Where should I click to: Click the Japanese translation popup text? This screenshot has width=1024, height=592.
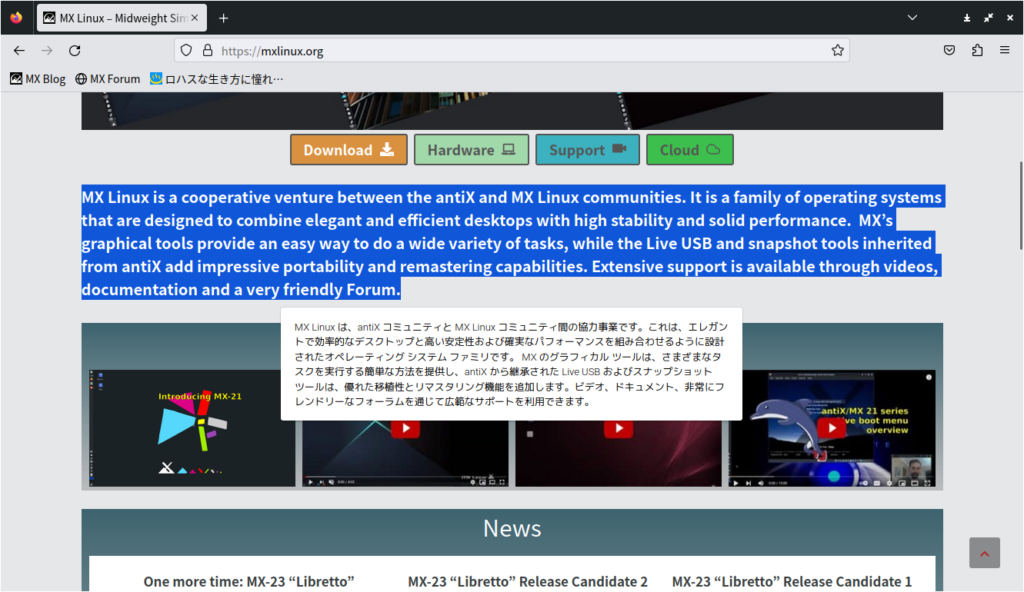point(511,364)
